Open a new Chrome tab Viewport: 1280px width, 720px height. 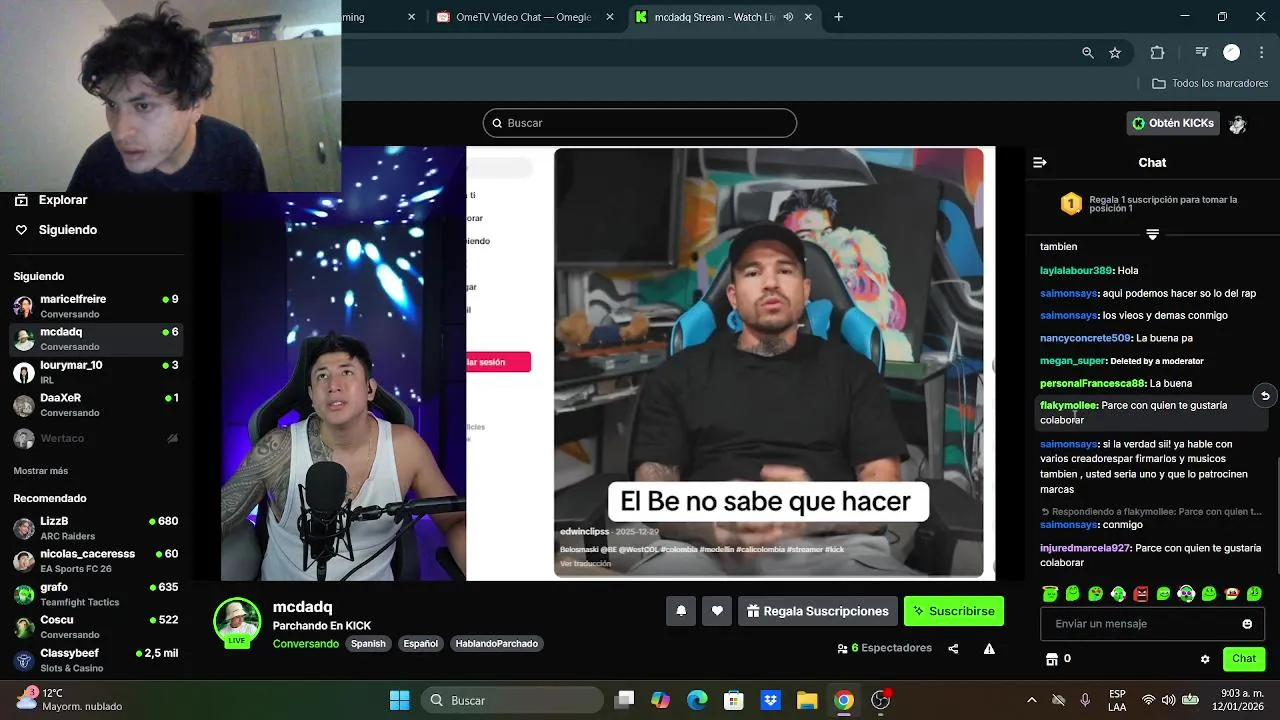pos(838,17)
